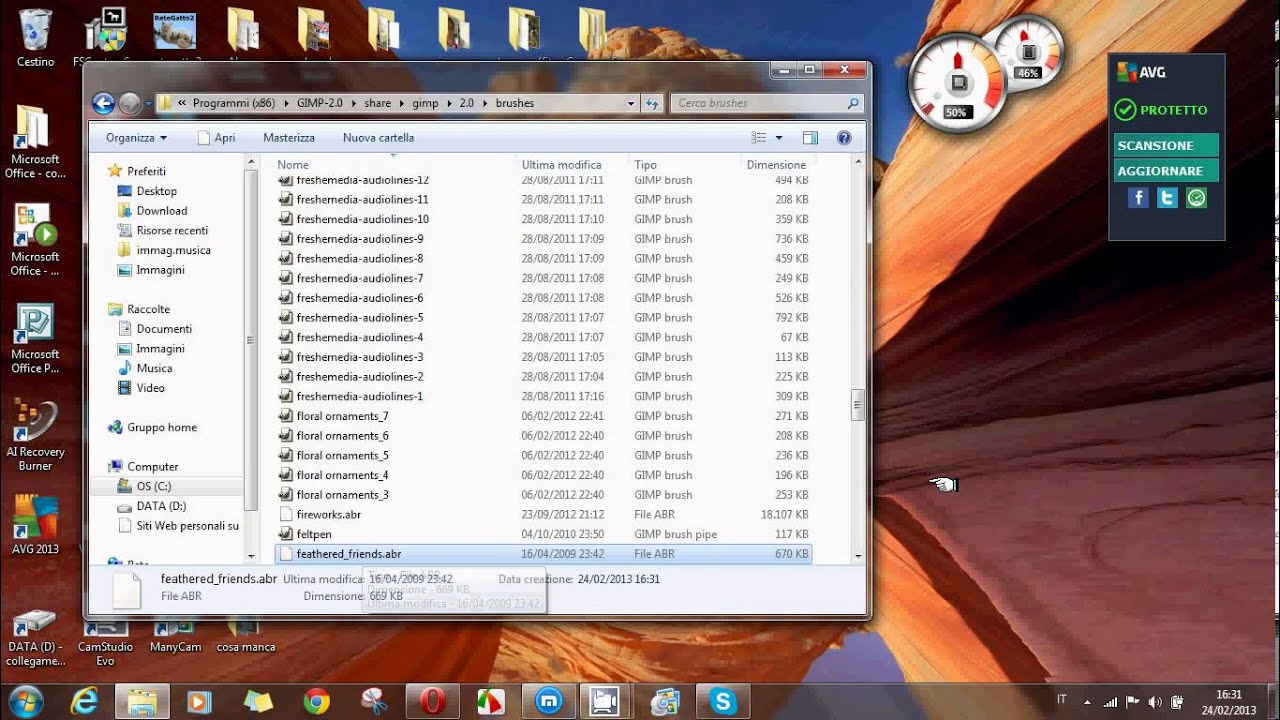The height and width of the screenshot is (720, 1280).
Task: Click the Masterizza toolbar button
Action: [x=289, y=138]
